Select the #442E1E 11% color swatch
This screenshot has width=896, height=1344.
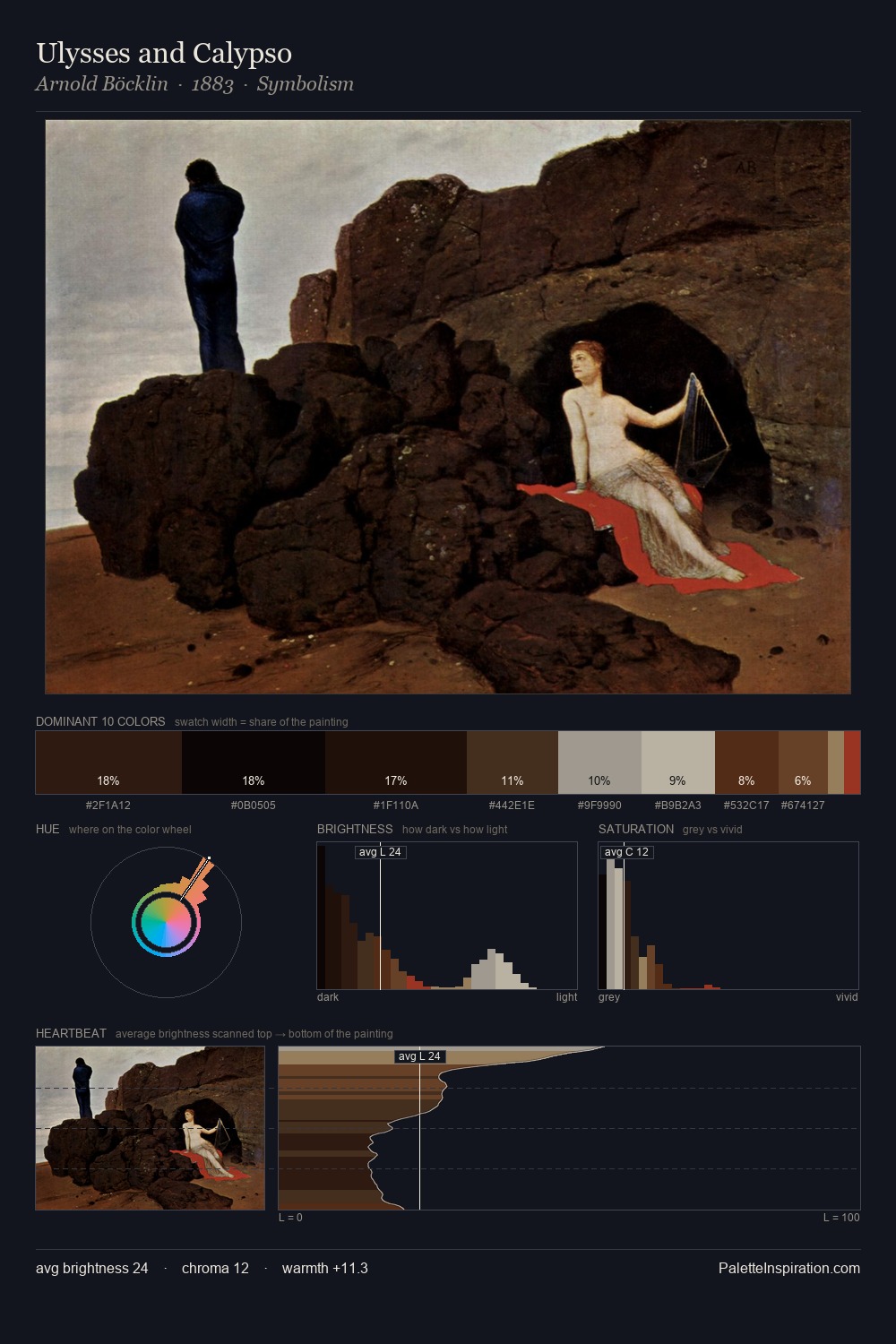[513, 762]
